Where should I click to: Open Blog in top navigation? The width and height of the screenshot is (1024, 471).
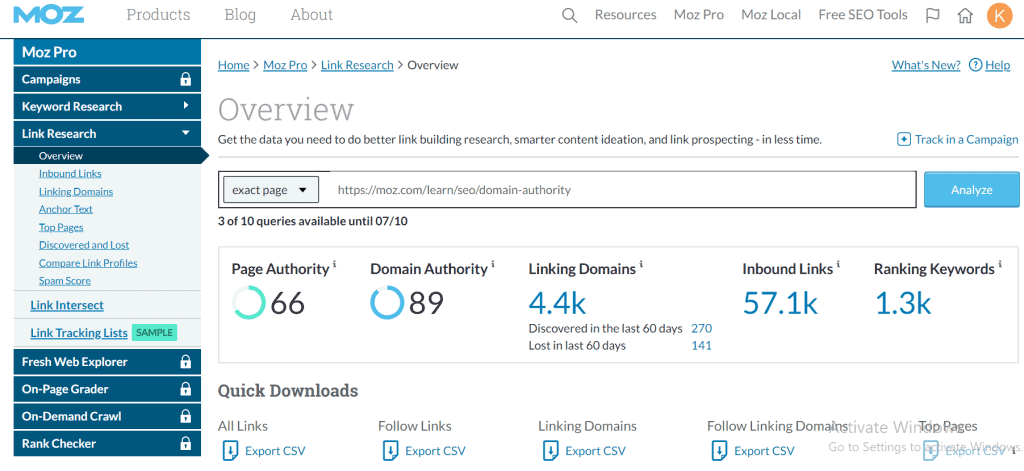[240, 14]
